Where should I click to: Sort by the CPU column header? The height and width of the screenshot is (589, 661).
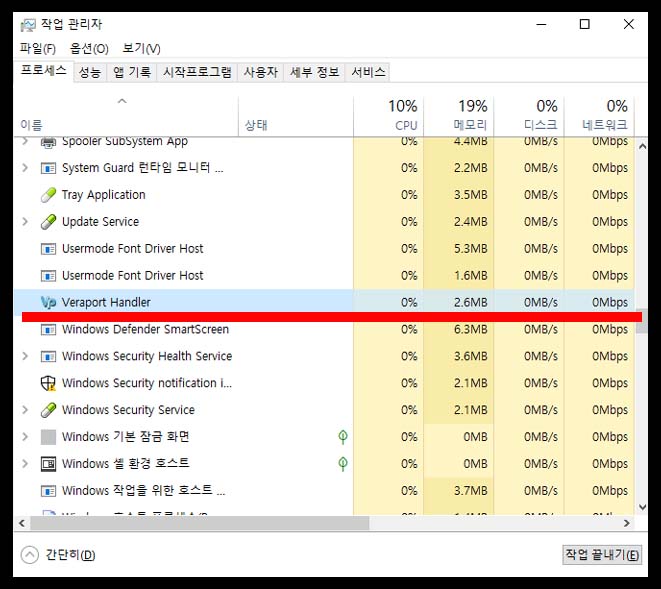[x=388, y=116]
